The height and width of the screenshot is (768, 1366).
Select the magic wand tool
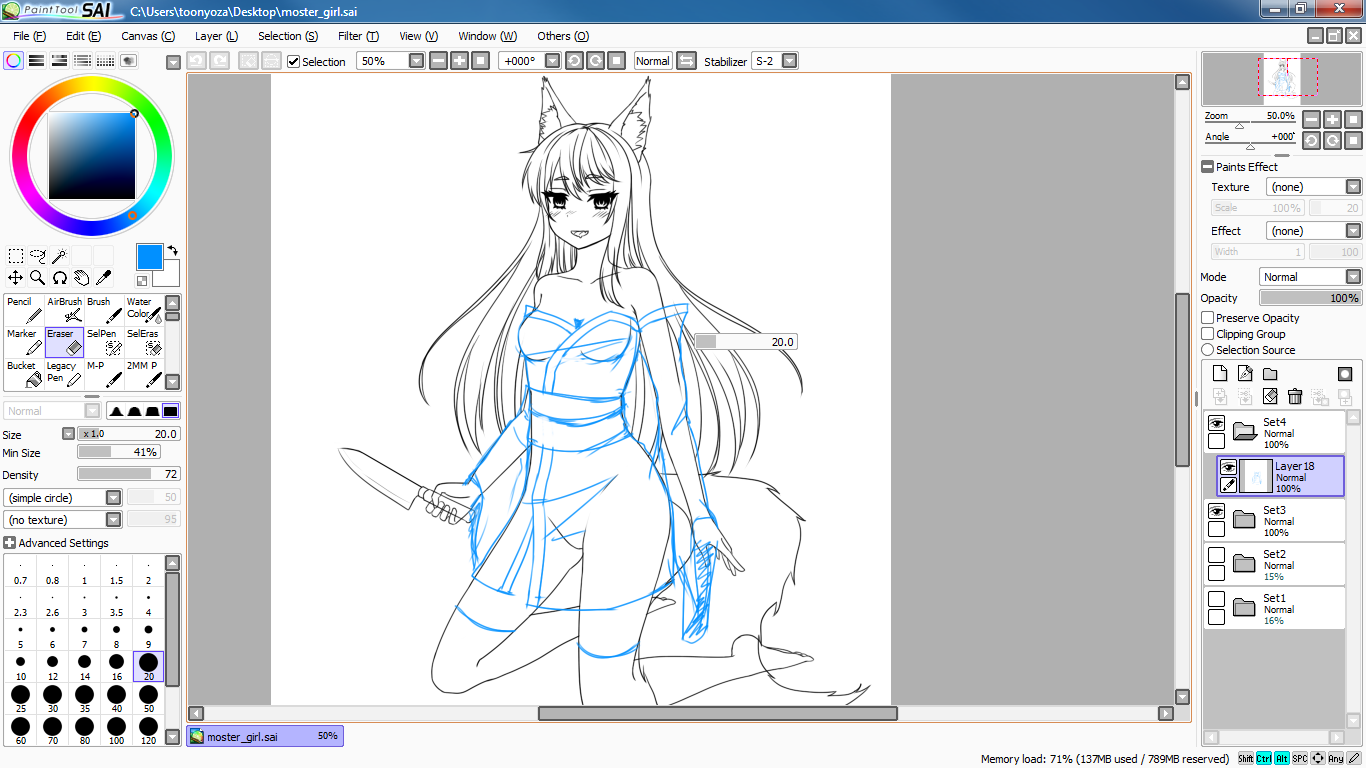(x=60, y=256)
